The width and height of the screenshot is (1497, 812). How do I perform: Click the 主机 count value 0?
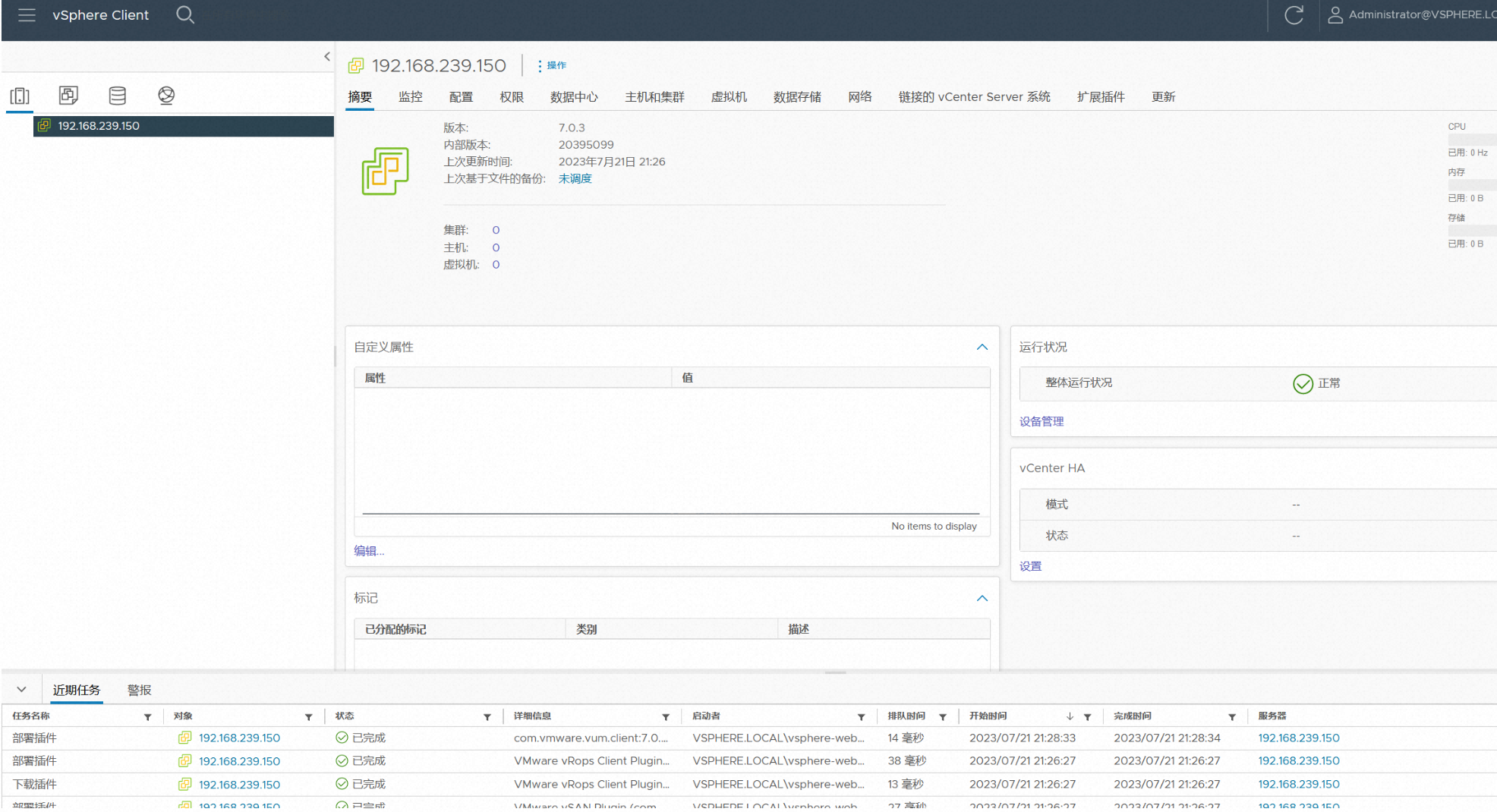(x=496, y=247)
